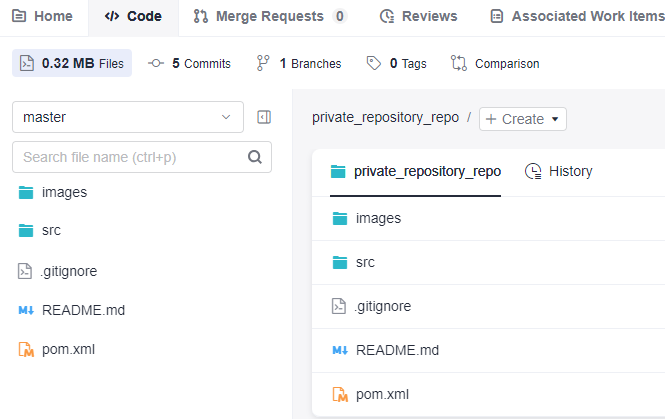
Task: Click the README.md markdown icon in file list
Action: pyautogui.click(x=340, y=350)
